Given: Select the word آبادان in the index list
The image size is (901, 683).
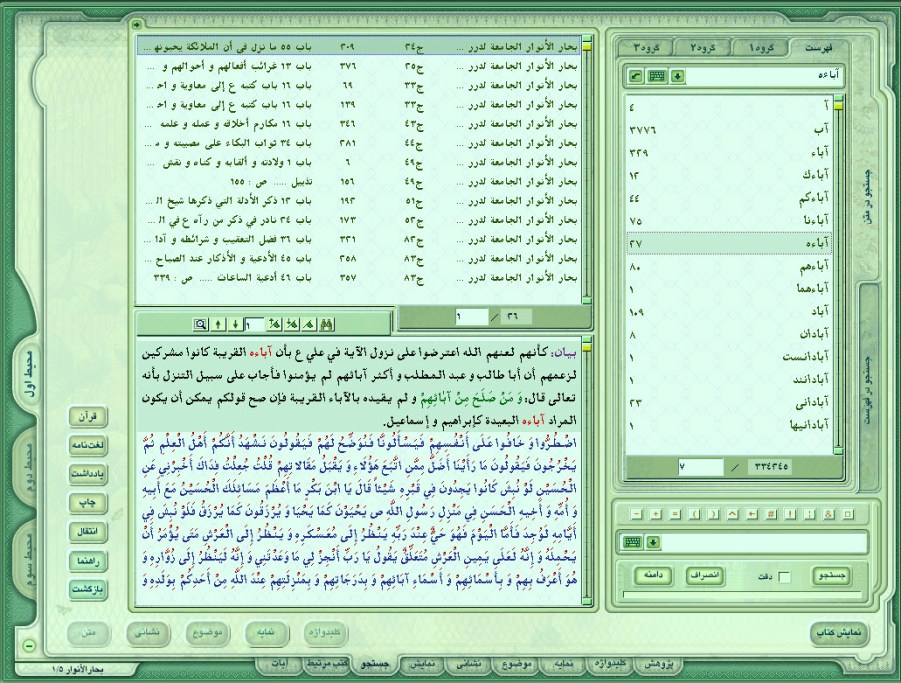Looking at the screenshot, I should tap(729, 334).
